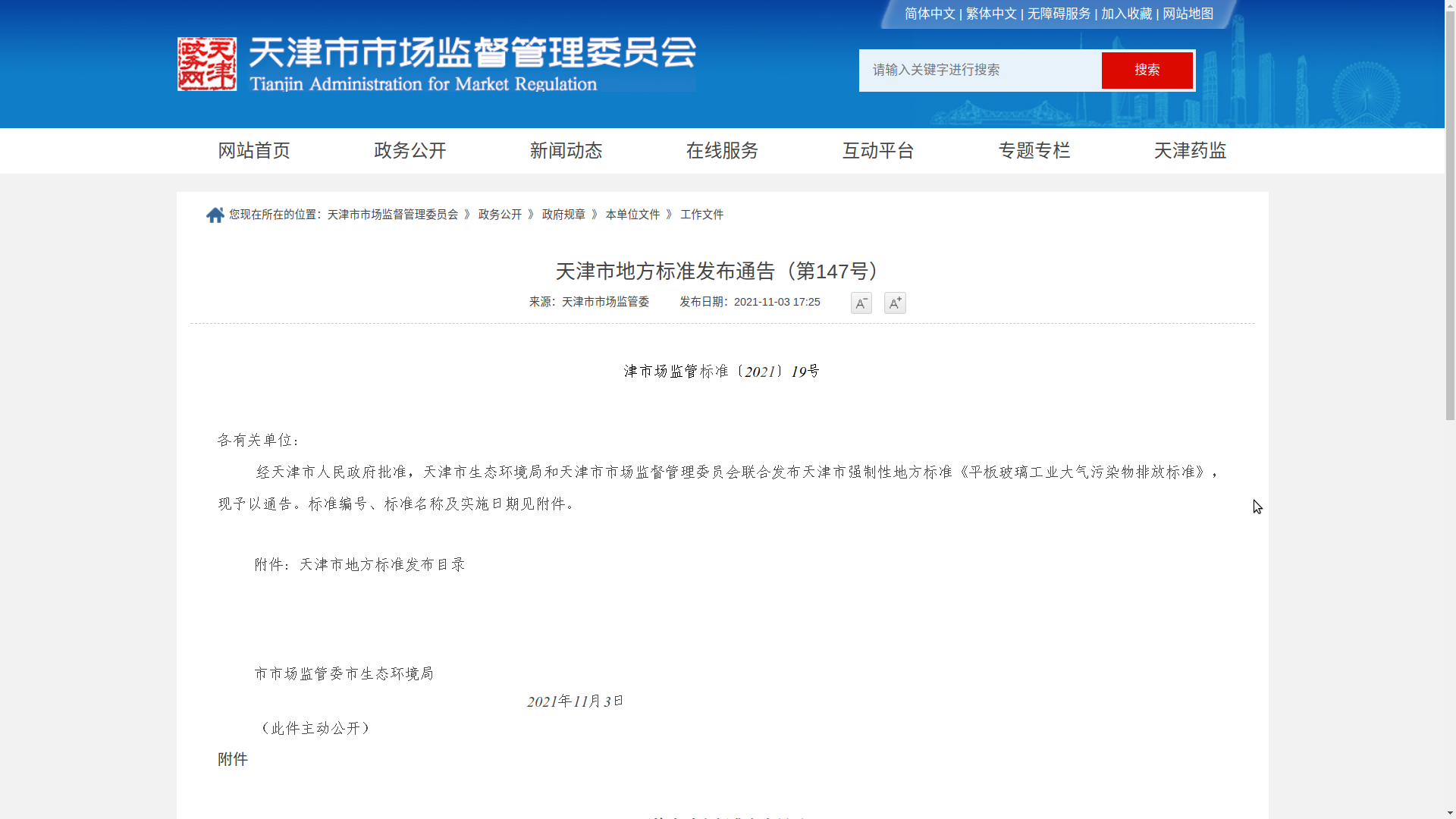The height and width of the screenshot is (819, 1456).
Task: Click 政府规章 breadcrumb link
Action: click(x=563, y=215)
